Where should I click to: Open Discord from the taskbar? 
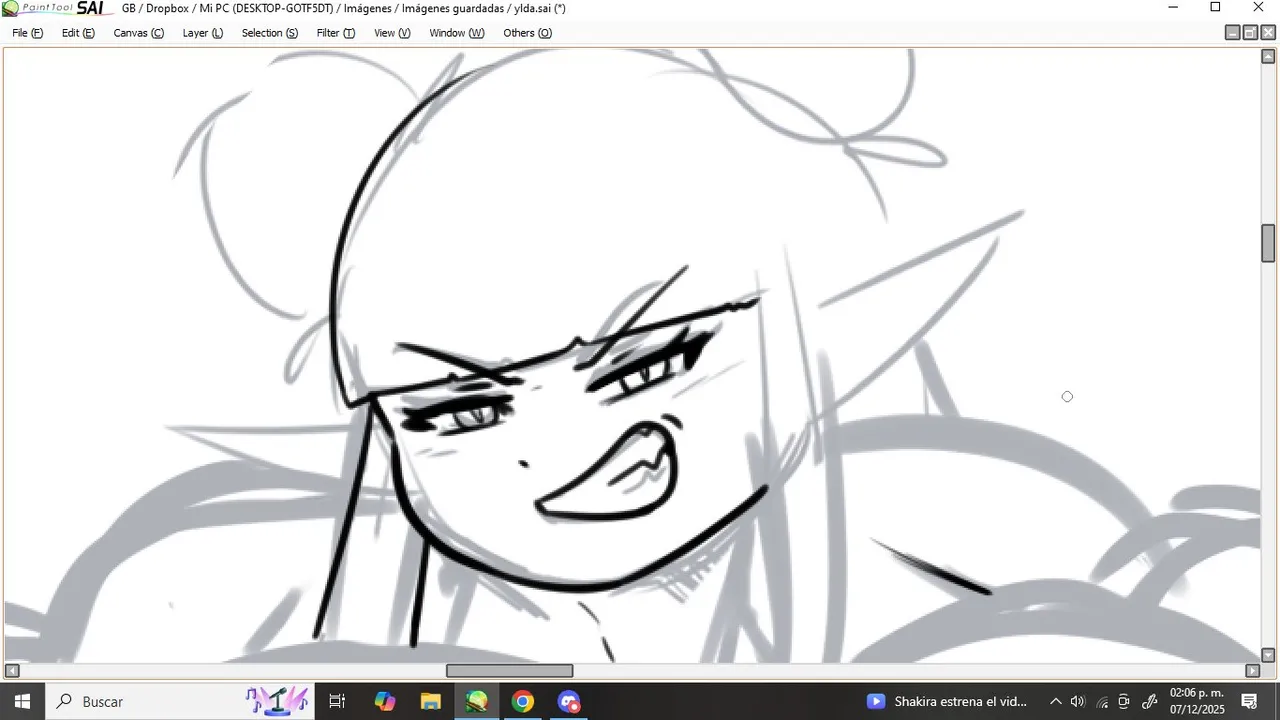point(569,702)
